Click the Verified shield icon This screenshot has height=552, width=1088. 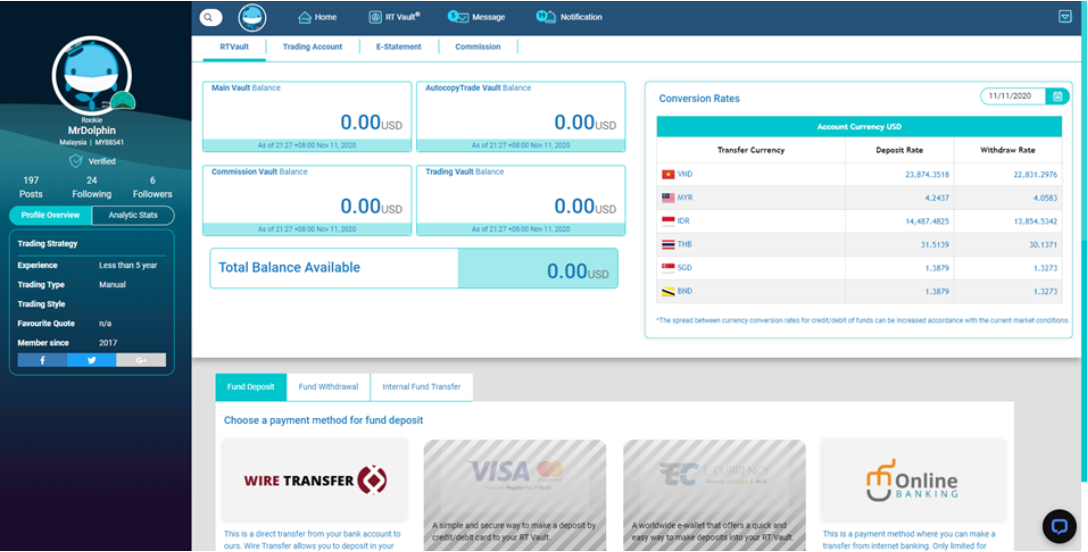pyautogui.click(x=76, y=161)
